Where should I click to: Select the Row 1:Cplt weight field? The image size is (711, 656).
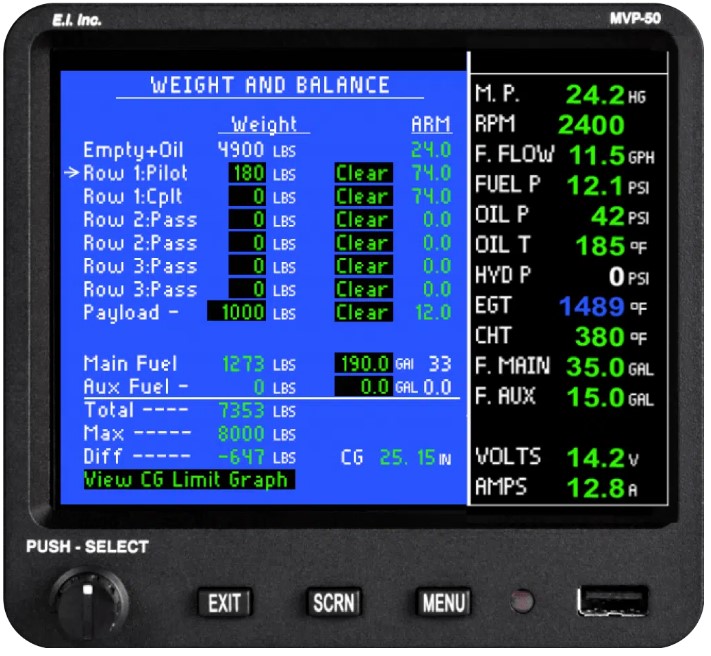point(248,197)
